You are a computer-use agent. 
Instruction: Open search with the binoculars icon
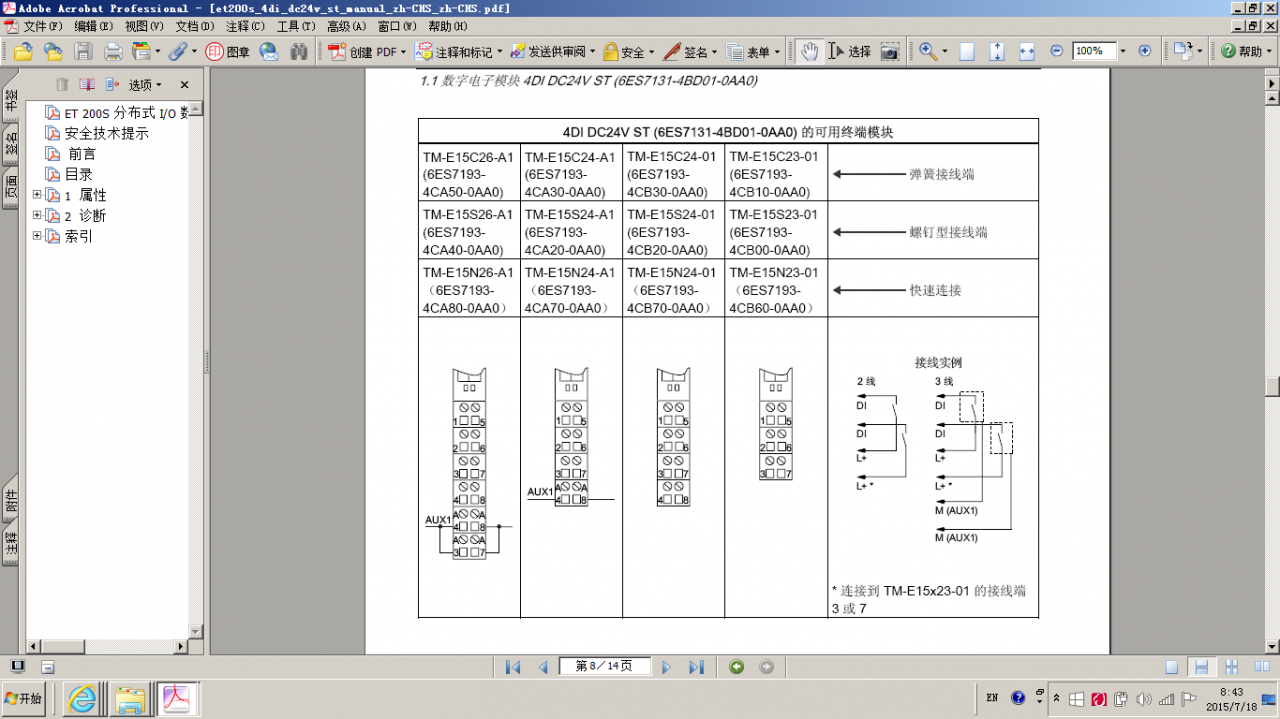(x=299, y=51)
